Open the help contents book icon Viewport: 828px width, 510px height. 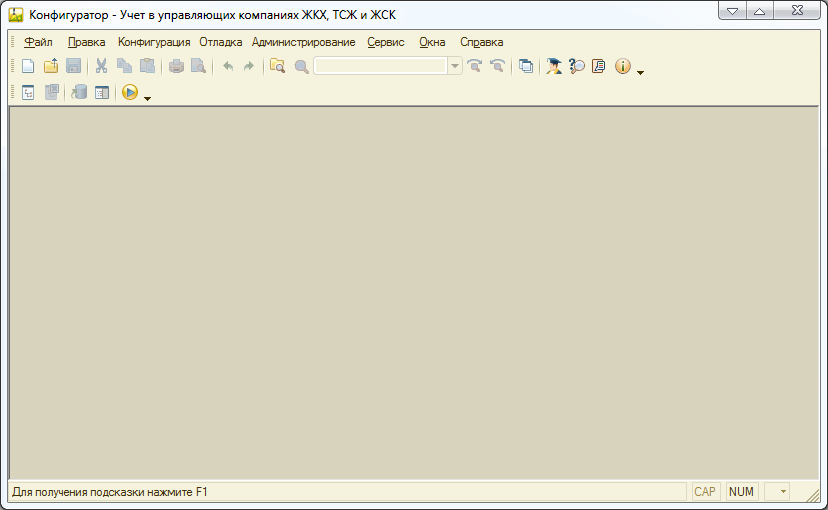(x=599, y=66)
